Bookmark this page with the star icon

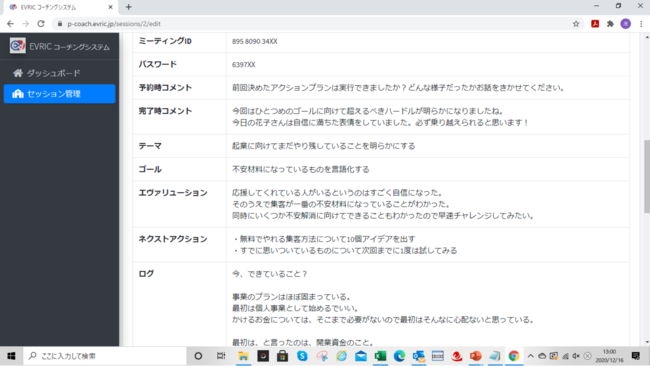point(576,24)
